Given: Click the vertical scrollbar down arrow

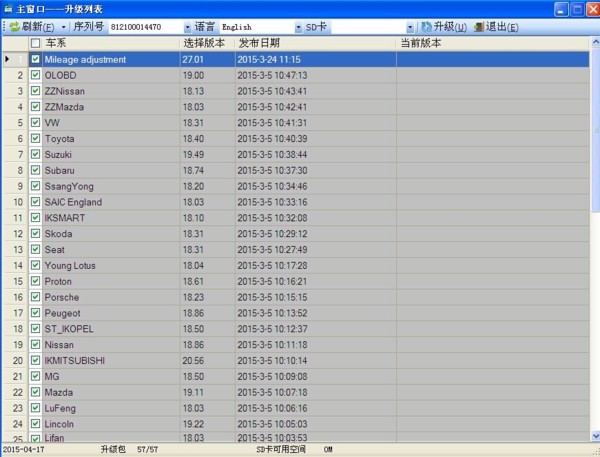Looking at the screenshot, I should pyautogui.click(x=593, y=436).
